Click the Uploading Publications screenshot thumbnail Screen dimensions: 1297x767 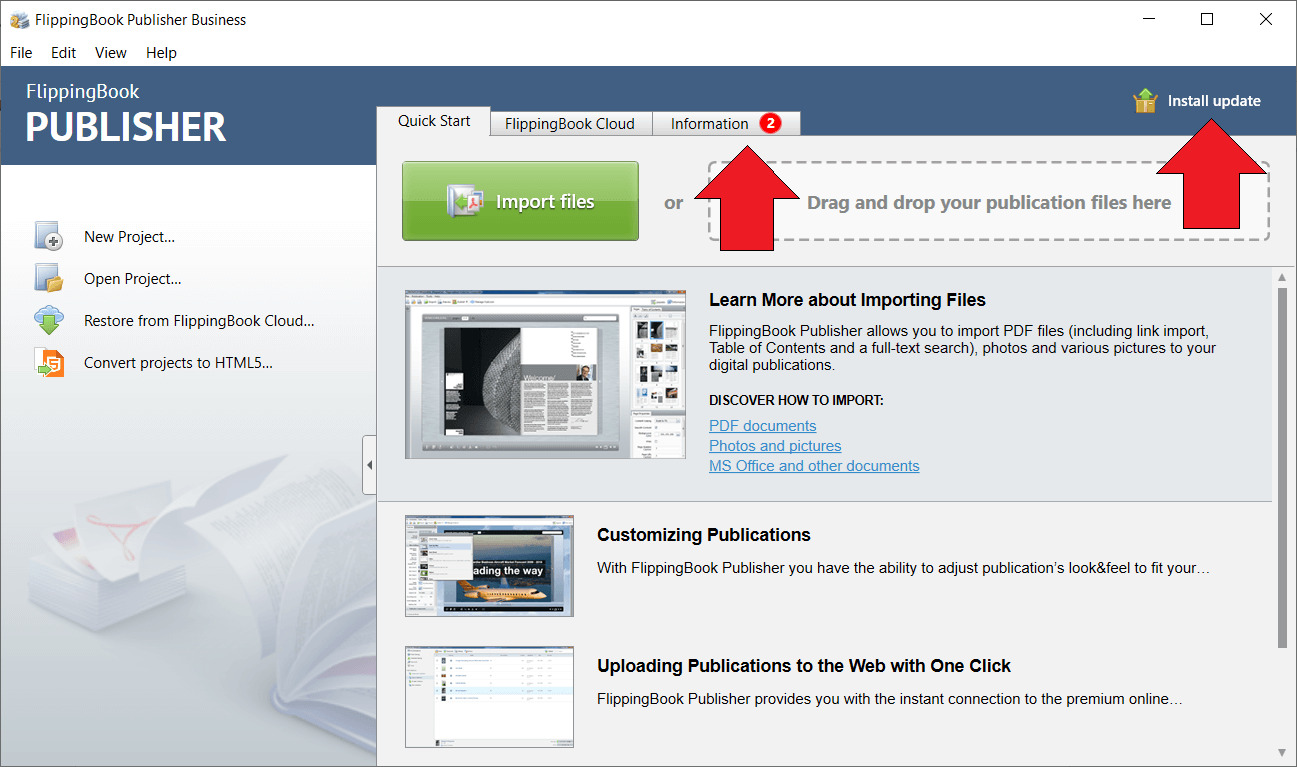(489, 696)
